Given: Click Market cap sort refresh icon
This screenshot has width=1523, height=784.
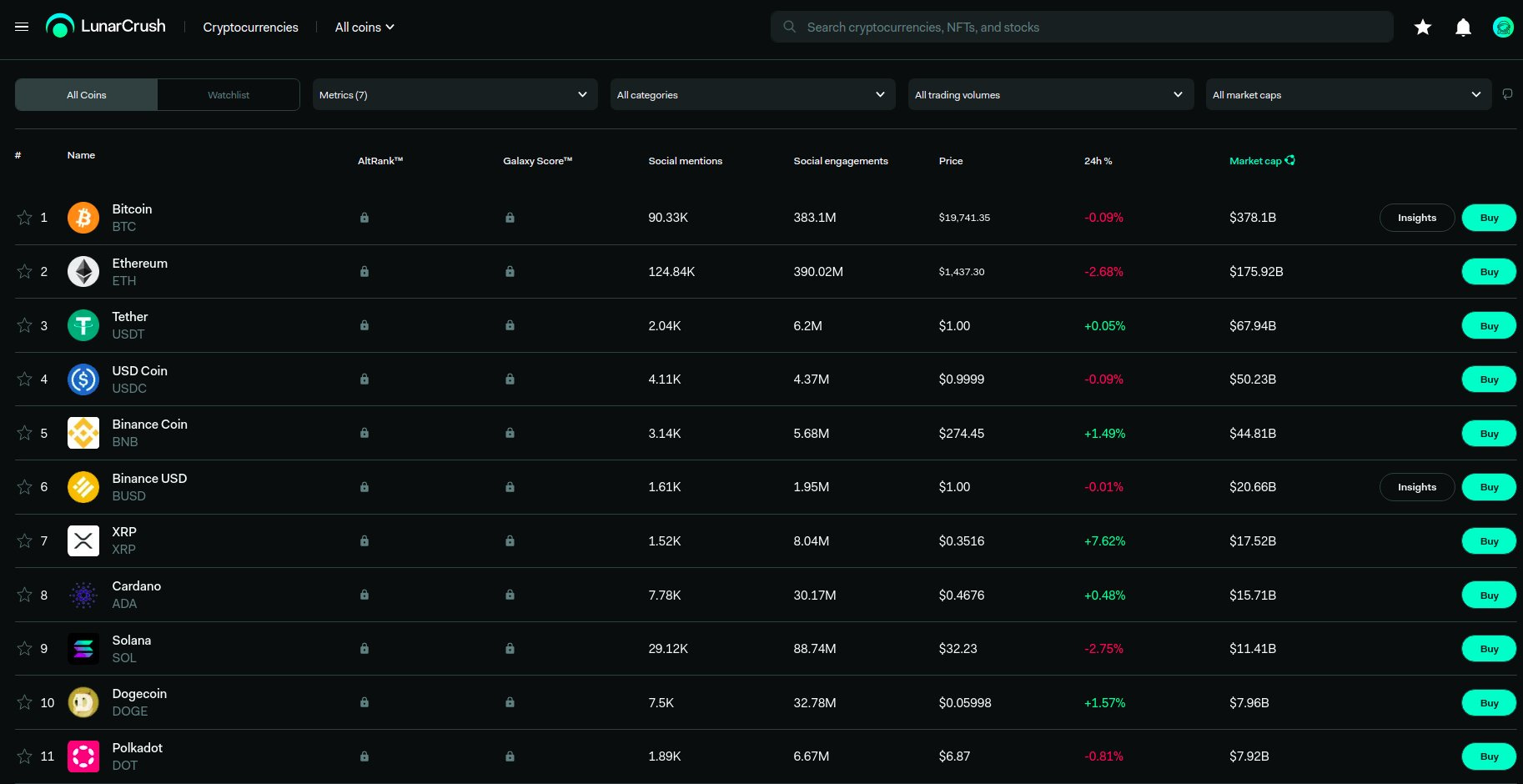Looking at the screenshot, I should [x=1290, y=160].
